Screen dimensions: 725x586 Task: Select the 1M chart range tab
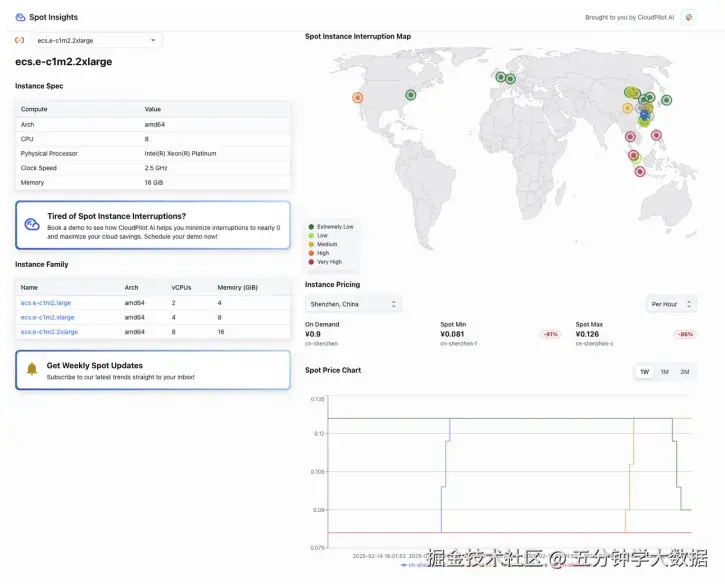pos(664,372)
